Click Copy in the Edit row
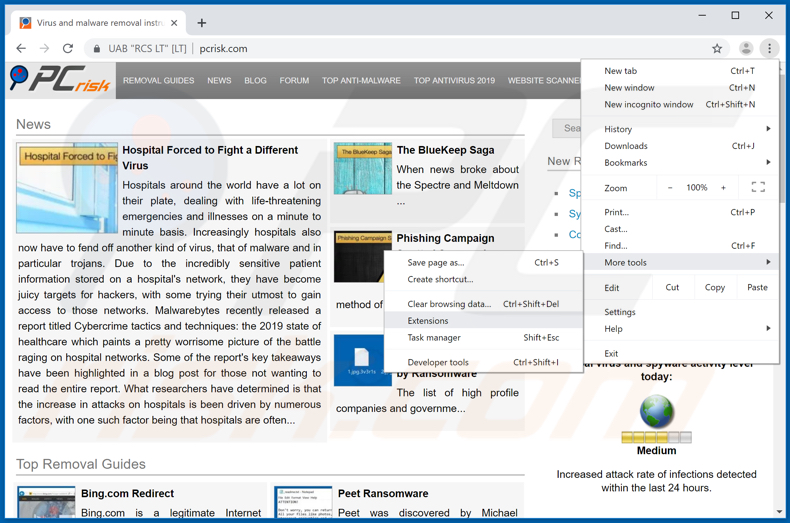The image size is (790, 523). (x=714, y=287)
